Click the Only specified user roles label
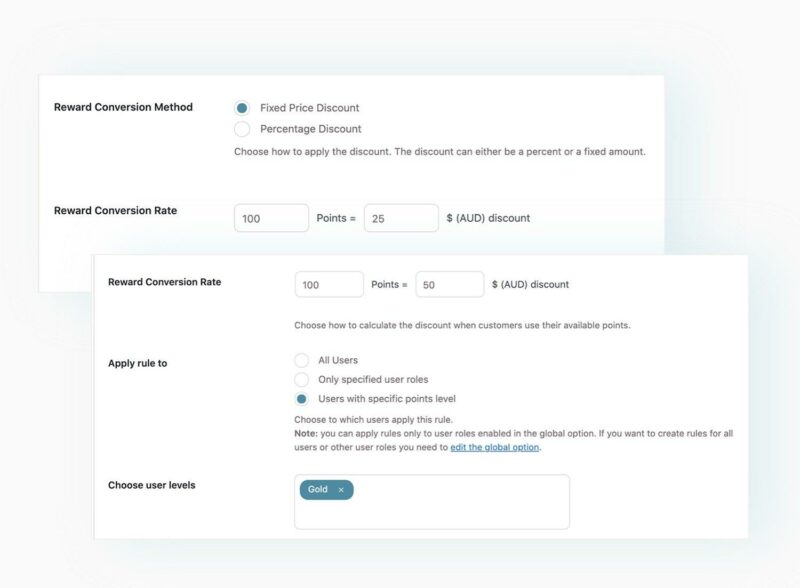 click(x=373, y=380)
